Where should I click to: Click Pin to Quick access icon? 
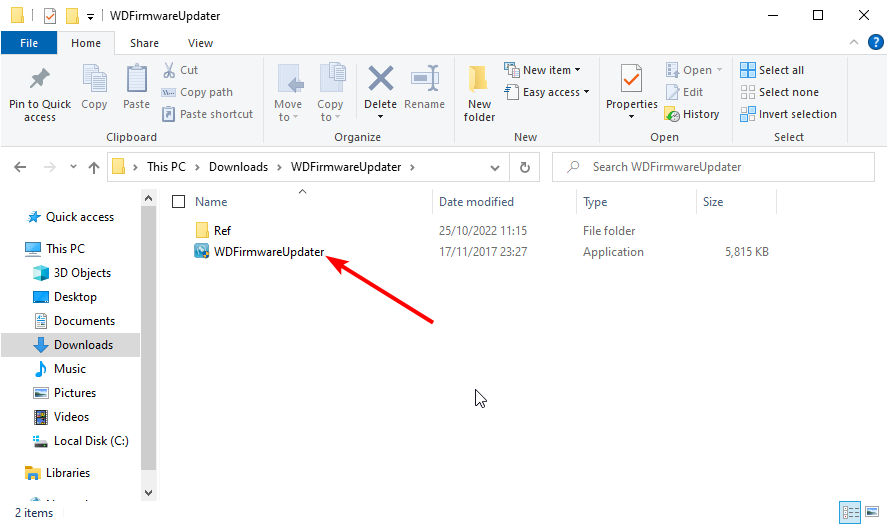pyautogui.click(x=40, y=79)
